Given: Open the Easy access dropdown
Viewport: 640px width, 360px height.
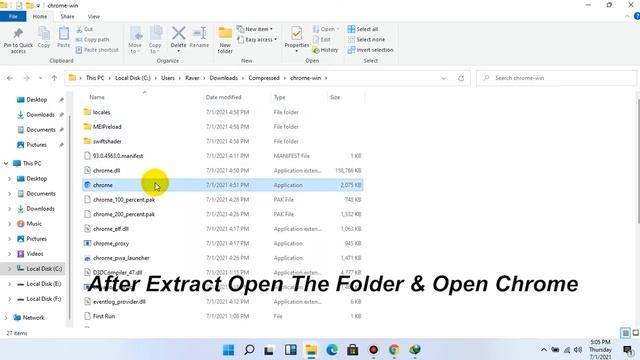Looking at the screenshot, I should pyautogui.click(x=257, y=40).
